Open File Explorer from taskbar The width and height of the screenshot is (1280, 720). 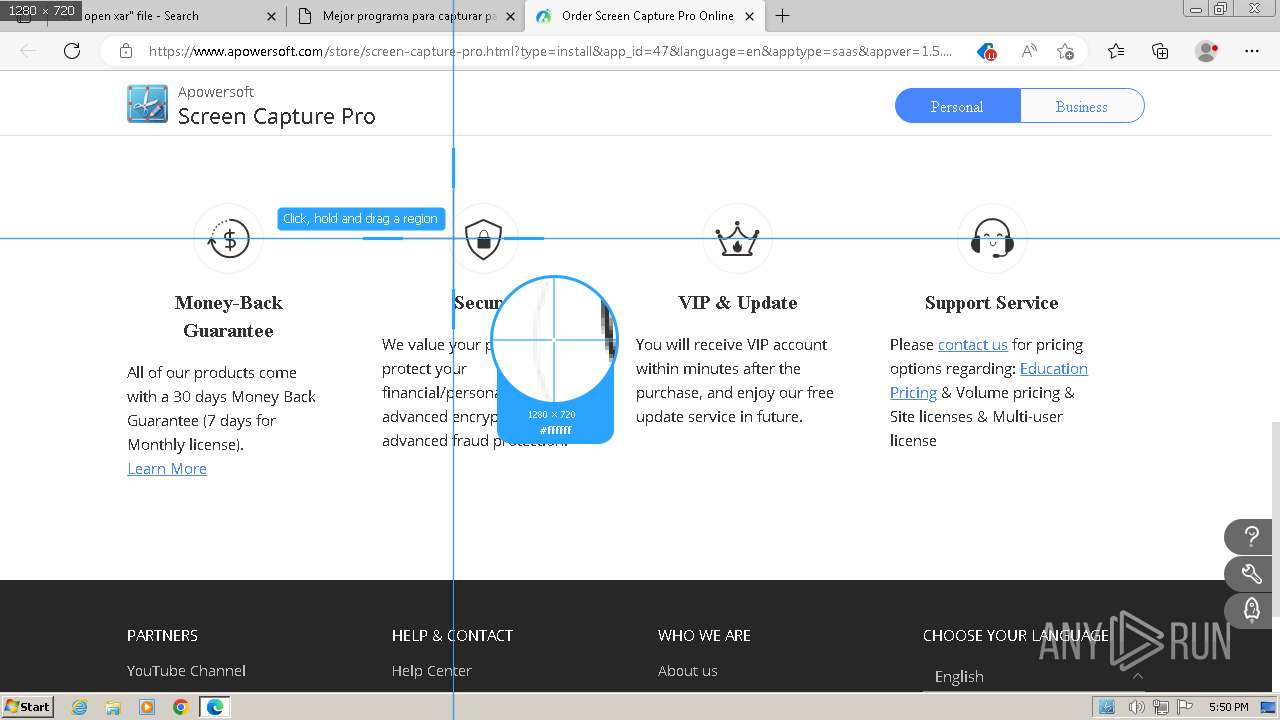point(113,707)
